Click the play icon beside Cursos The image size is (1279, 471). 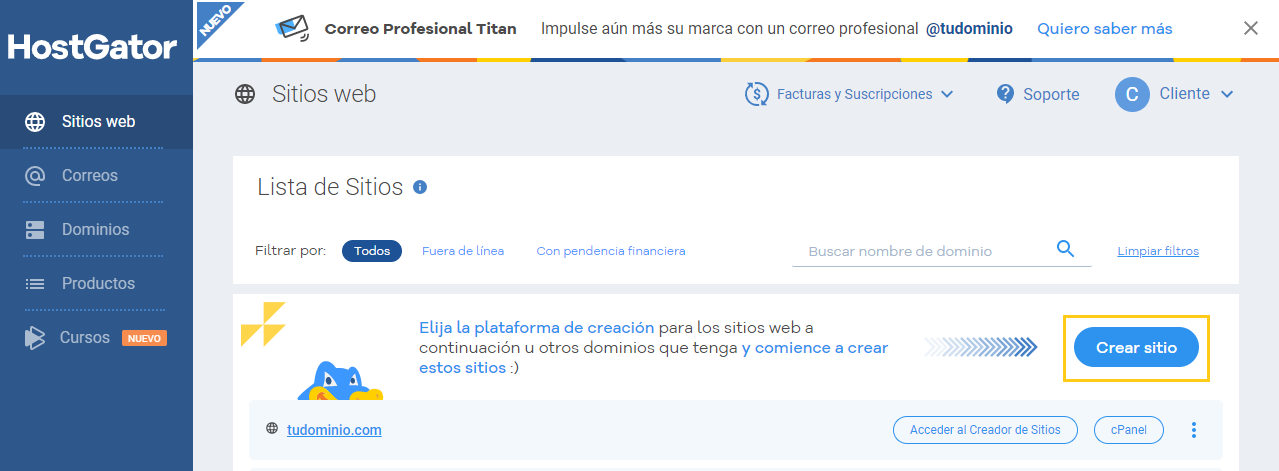(35, 338)
